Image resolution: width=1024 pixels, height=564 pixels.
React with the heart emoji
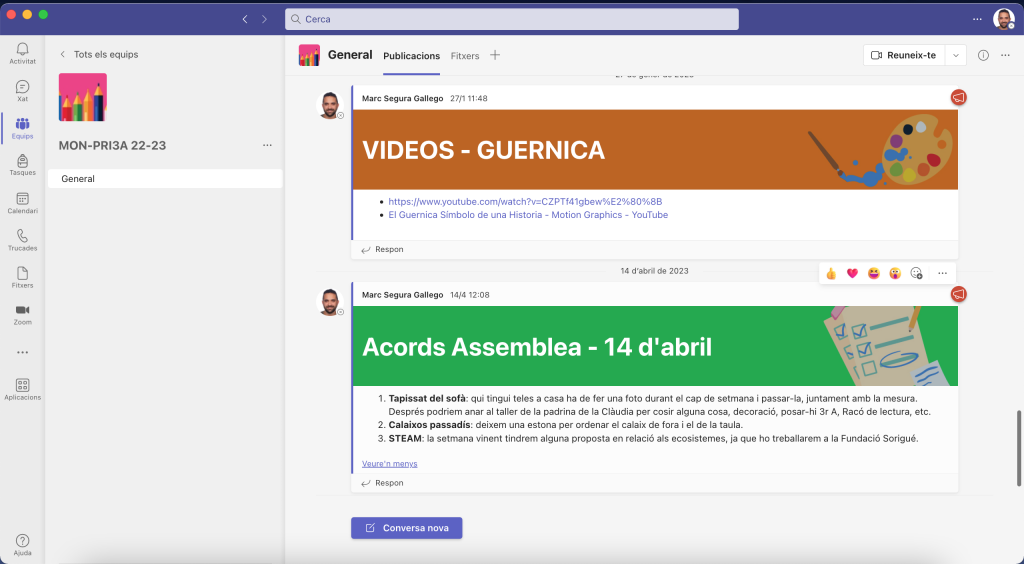(852, 273)
